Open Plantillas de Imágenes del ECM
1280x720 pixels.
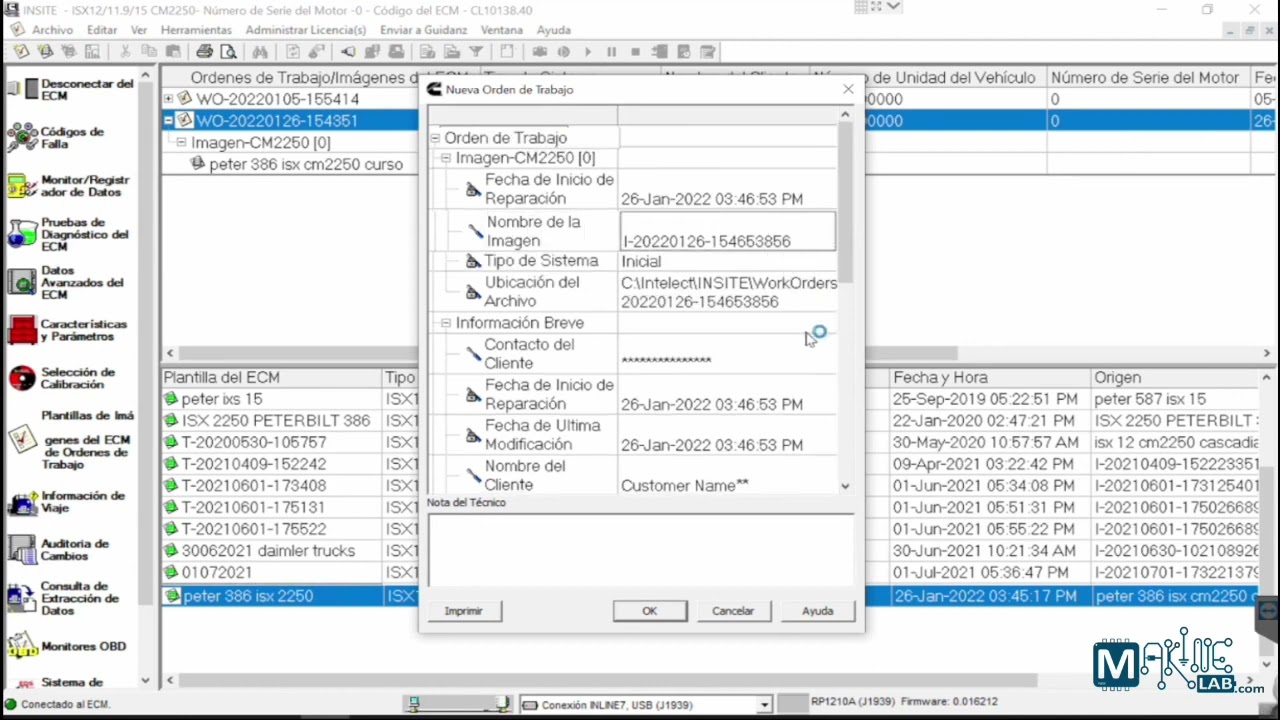(x=71, y=439)
